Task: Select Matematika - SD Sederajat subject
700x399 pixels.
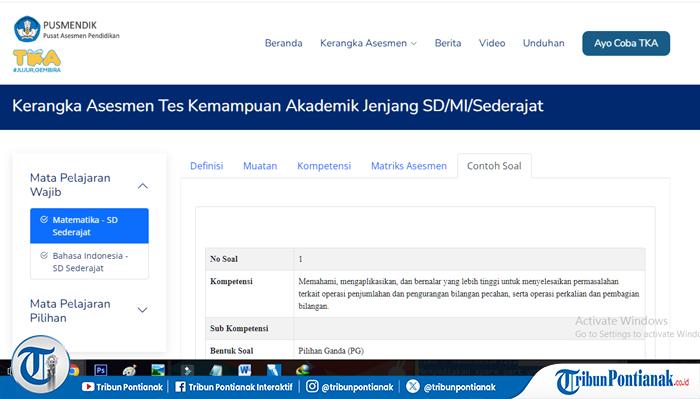Action: (x=89, y=226)
